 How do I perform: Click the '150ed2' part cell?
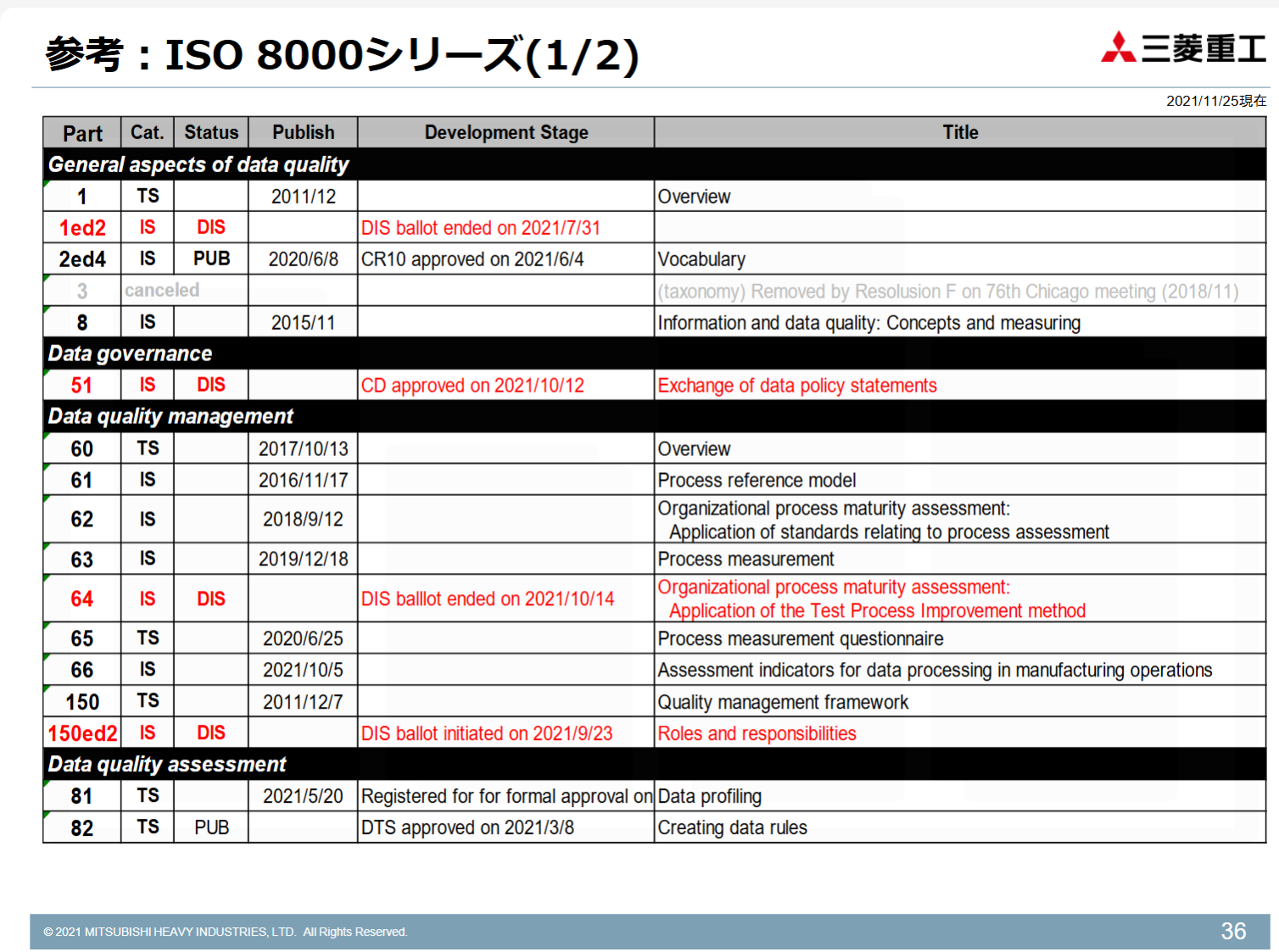[82, 734]
